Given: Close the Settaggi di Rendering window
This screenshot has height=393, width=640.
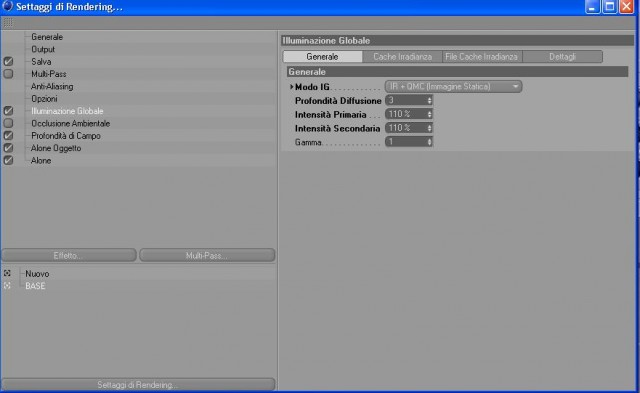Looking at the screenshot, I should tap(627, 7).
